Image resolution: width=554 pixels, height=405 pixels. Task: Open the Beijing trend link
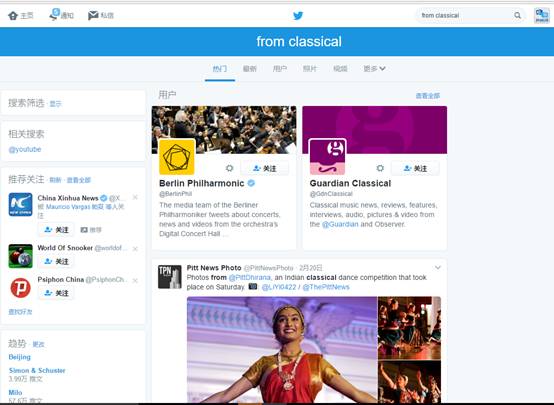19,357
